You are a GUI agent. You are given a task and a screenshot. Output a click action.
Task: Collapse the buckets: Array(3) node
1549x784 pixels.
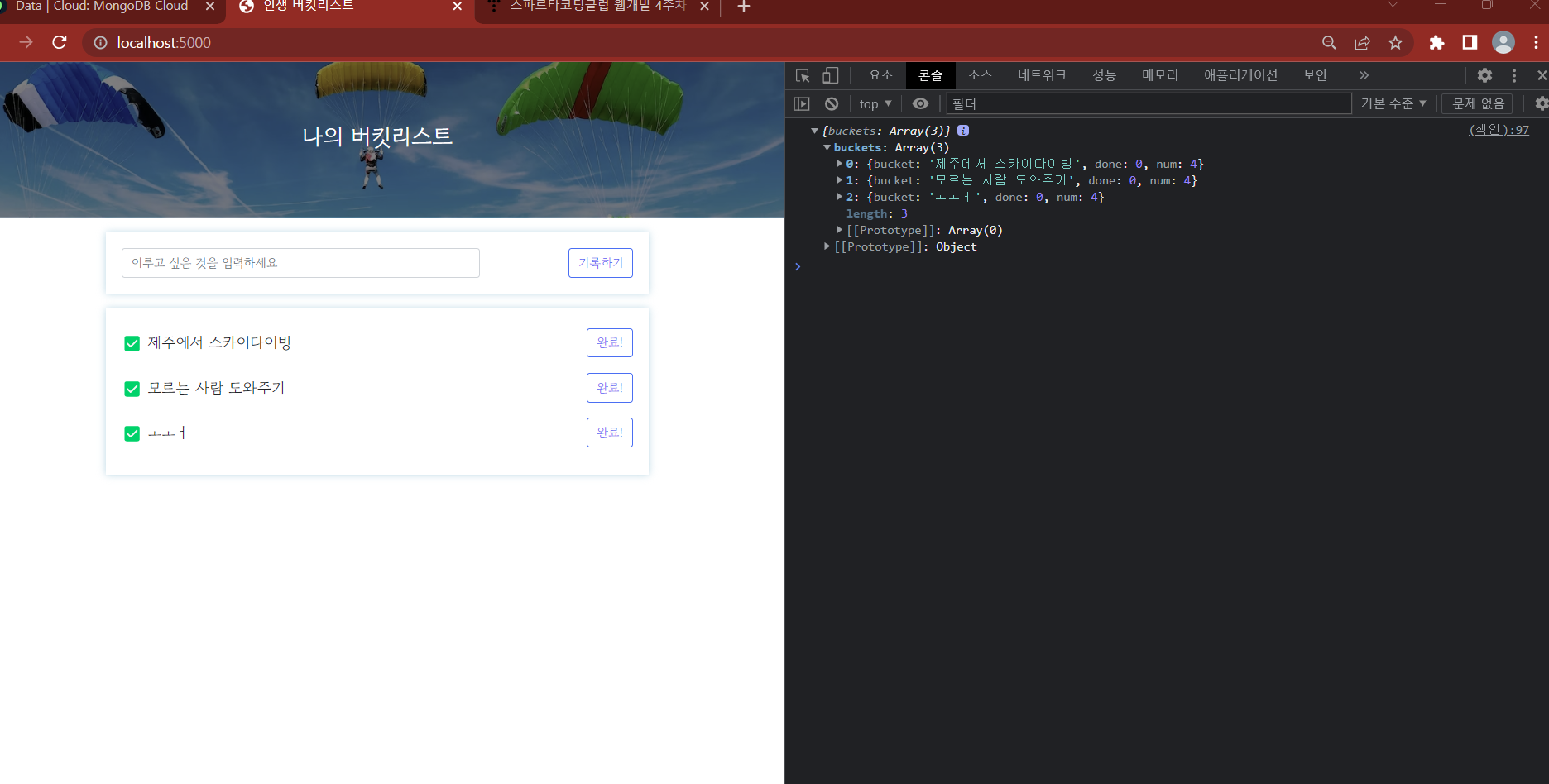tap(827, 147)
